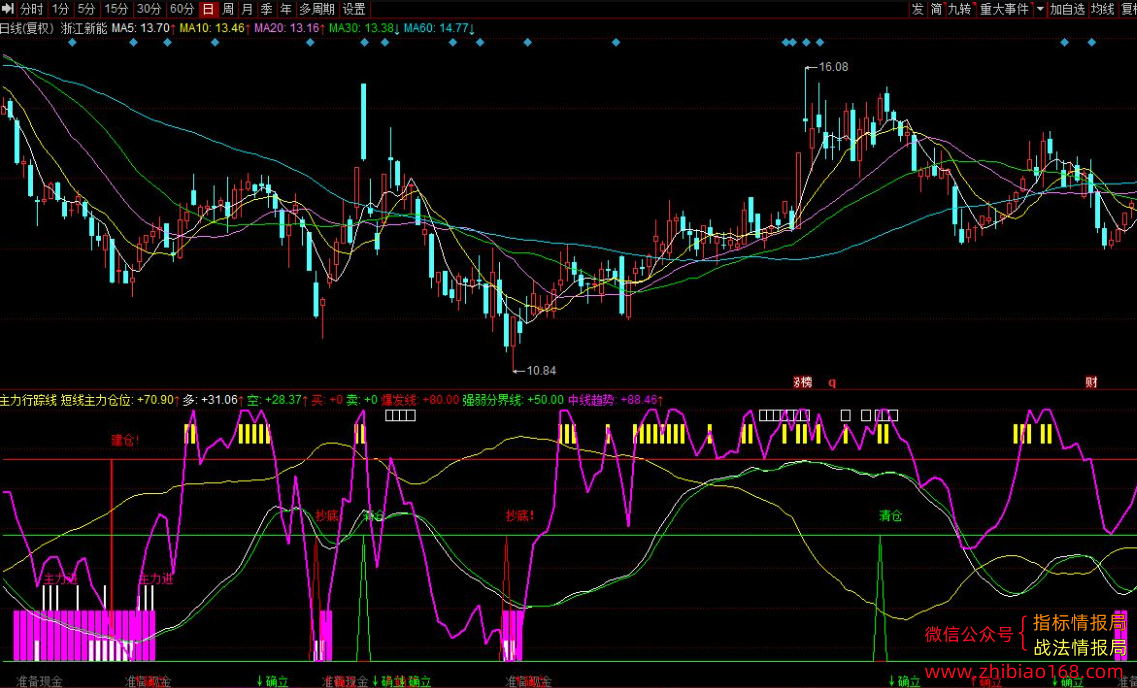Click the green 清仓 signal on right
Image resolution: width=1137 pixels, height=688 pixels.
pyautogui.click(x=890, y=516)
